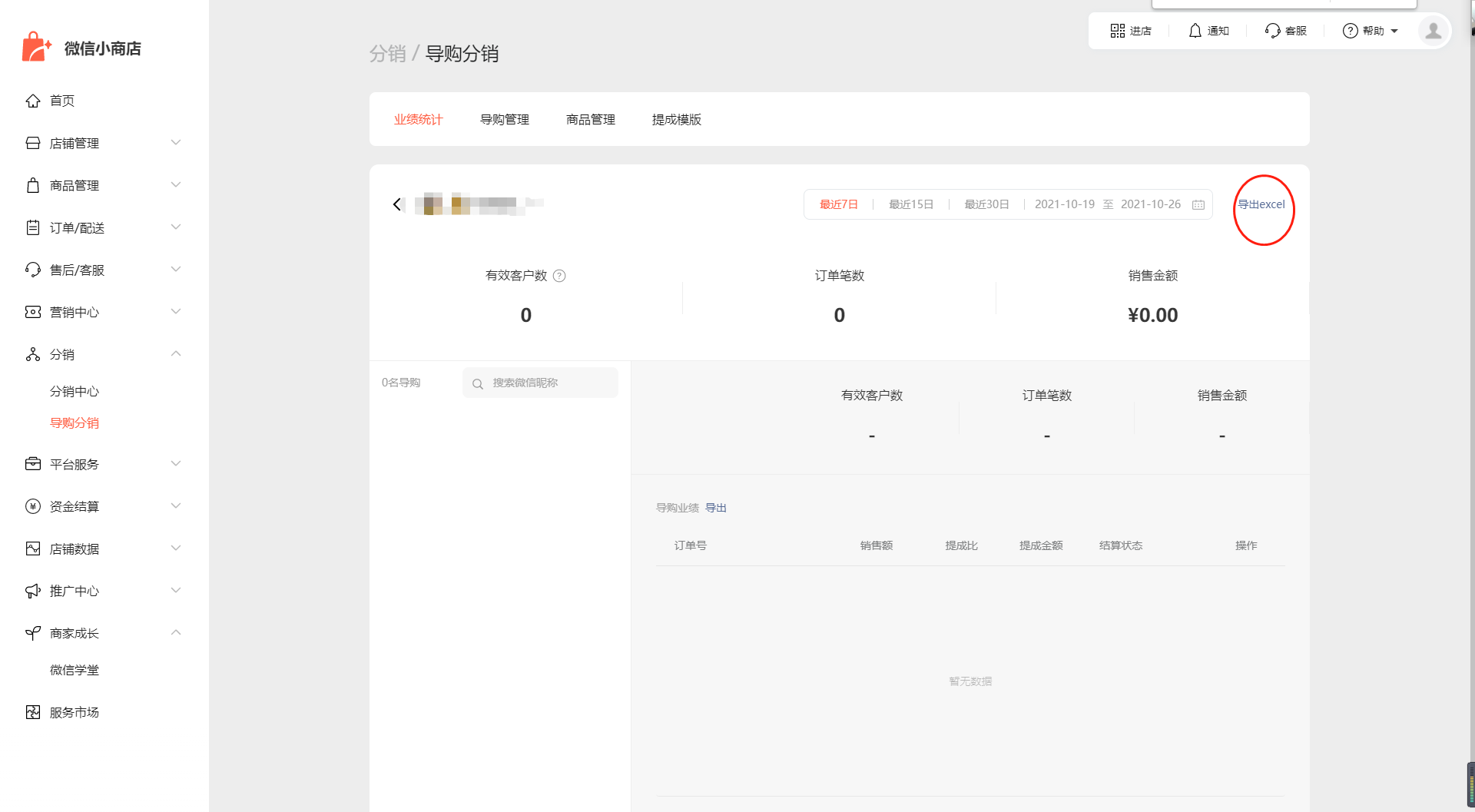Screen dimensions: 1475x812
Task: Open the calendar date picker icon
Action: click(x=1198, y=204)
